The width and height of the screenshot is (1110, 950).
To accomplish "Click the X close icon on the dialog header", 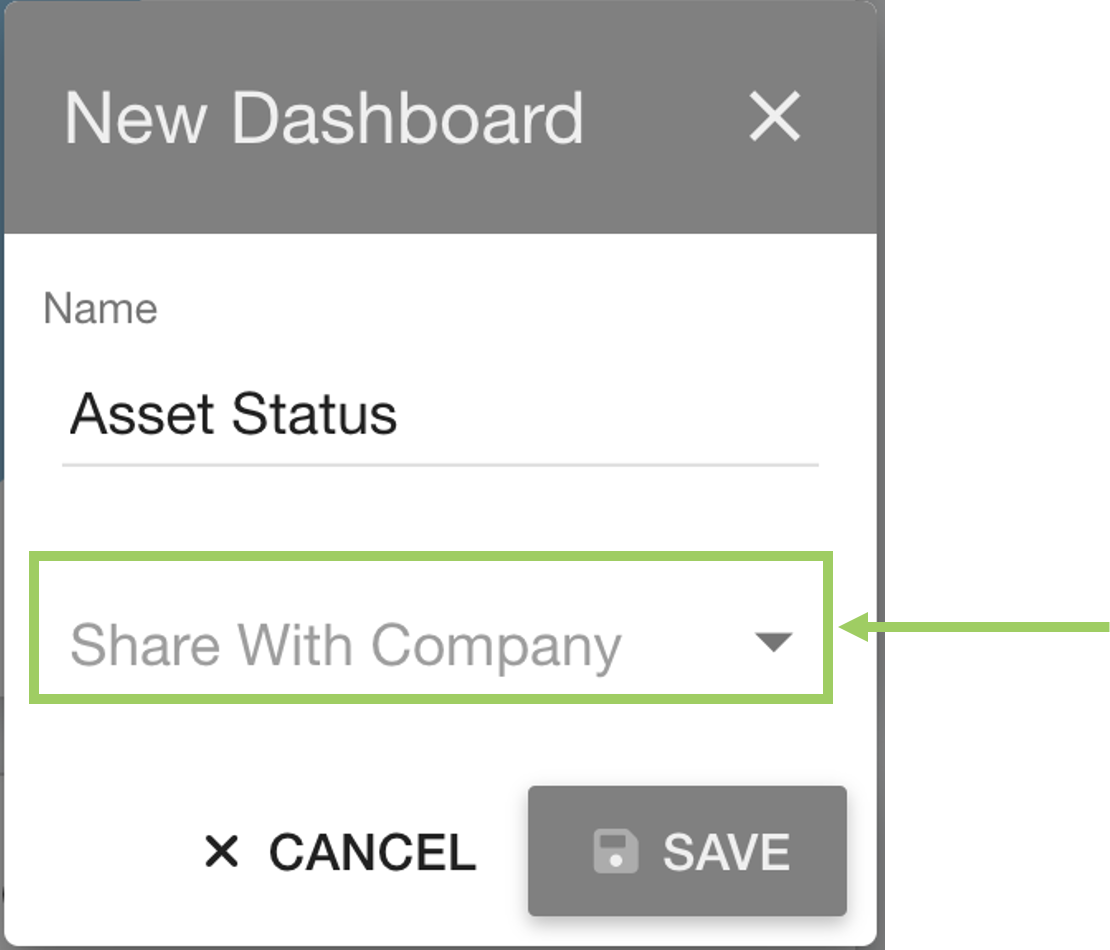I will tap(776, 117).
